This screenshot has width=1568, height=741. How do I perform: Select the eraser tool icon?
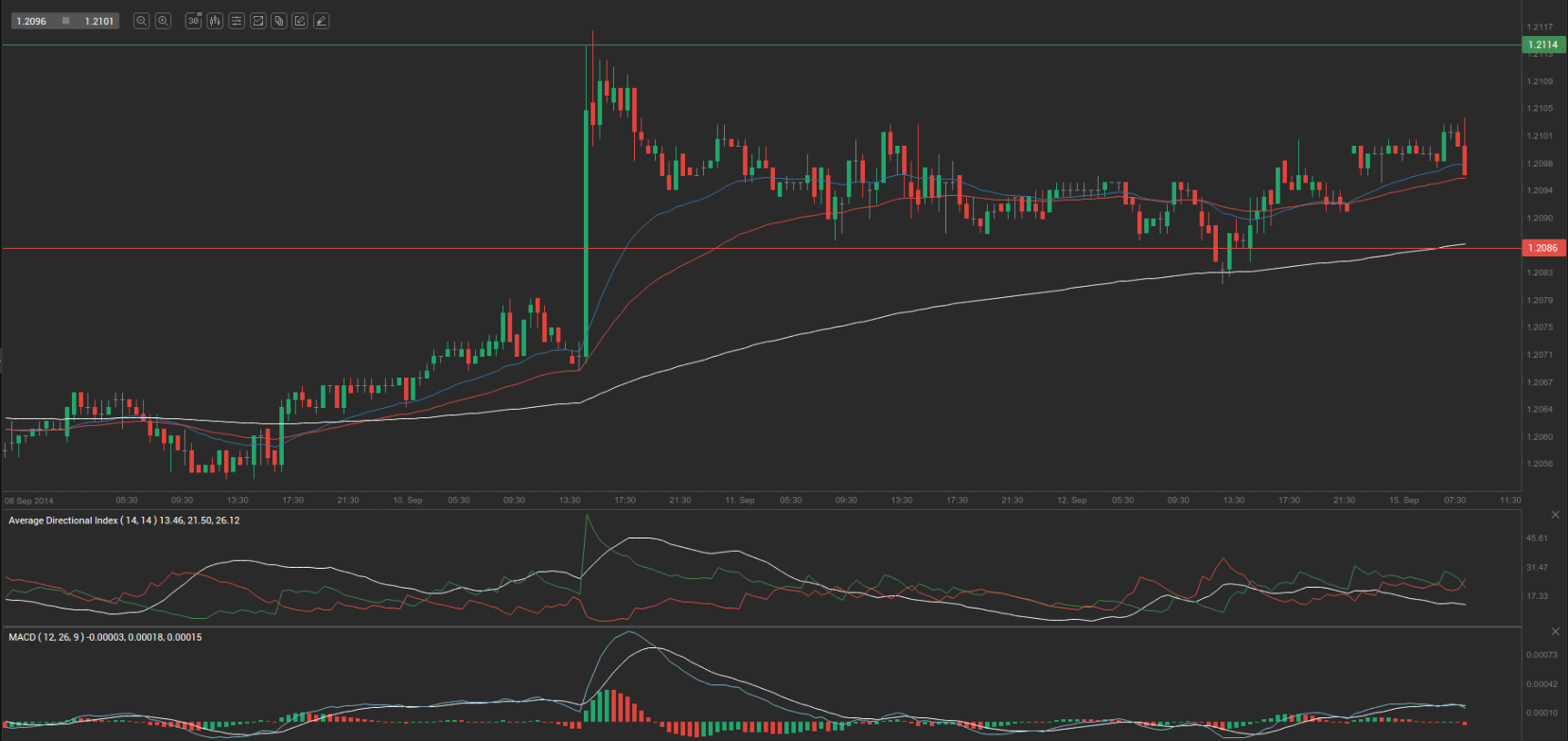coord(322,21)
